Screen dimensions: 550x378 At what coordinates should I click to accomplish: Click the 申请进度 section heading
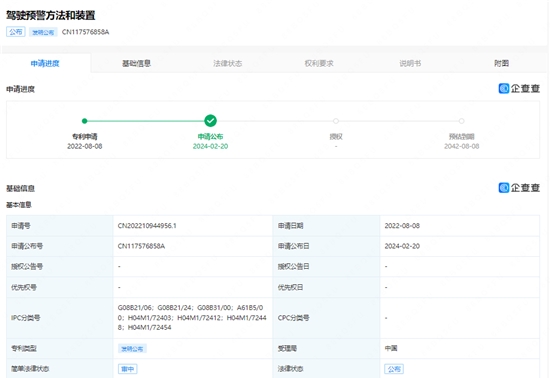pyautogui.click(x=20, y=89)
